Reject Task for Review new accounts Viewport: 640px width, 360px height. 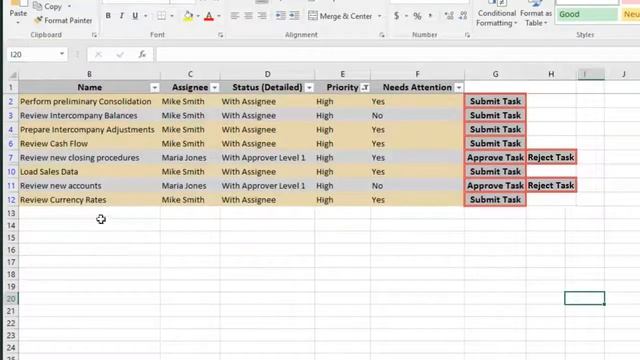551,186
